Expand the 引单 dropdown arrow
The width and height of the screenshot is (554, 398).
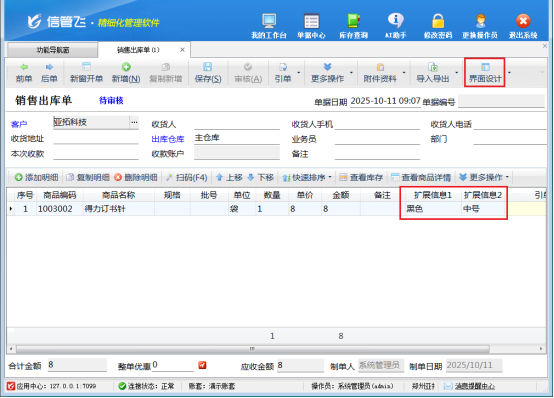pyautogui.click(x=299, y=73)
